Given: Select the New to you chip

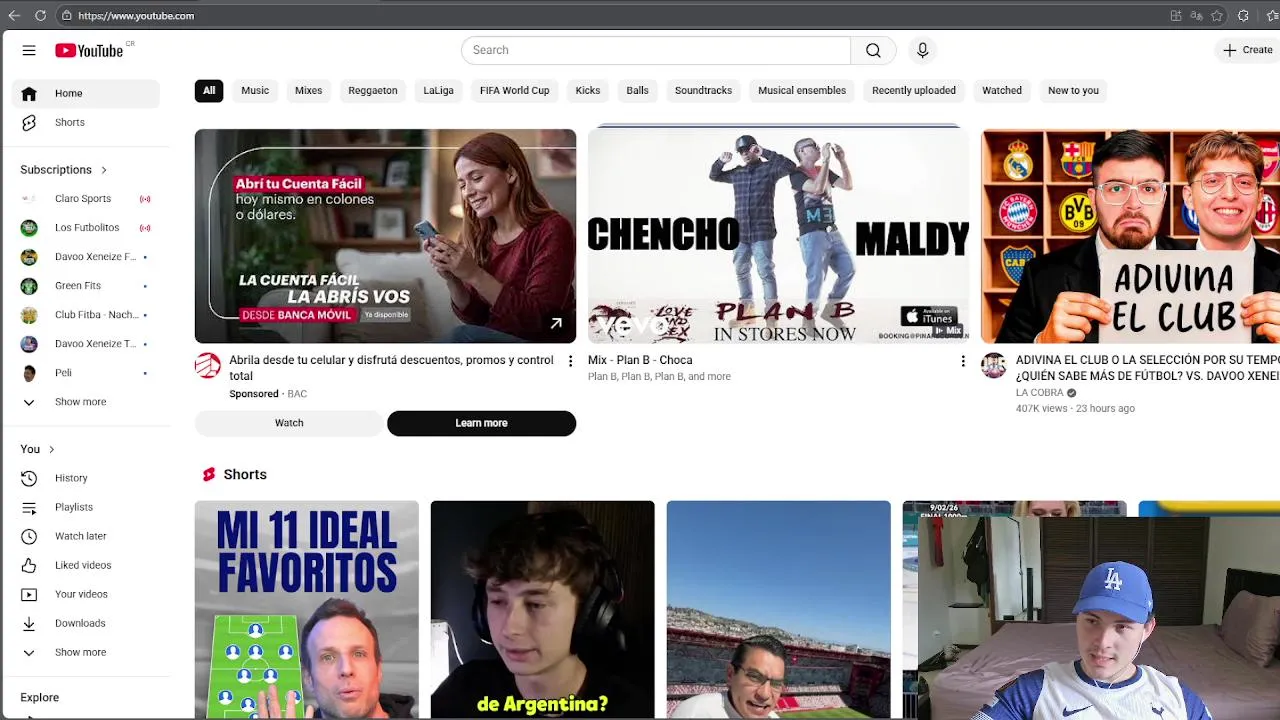Looking at the screenshot, I should (x=1073, y=90).
